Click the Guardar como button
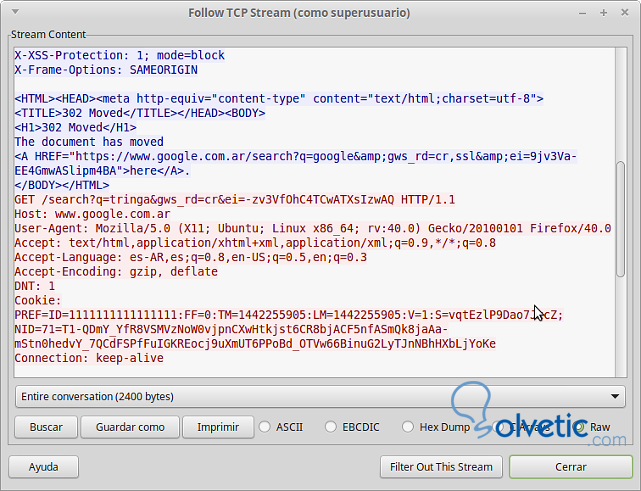This screenshot has height=491, width=641. pos(130,427)
